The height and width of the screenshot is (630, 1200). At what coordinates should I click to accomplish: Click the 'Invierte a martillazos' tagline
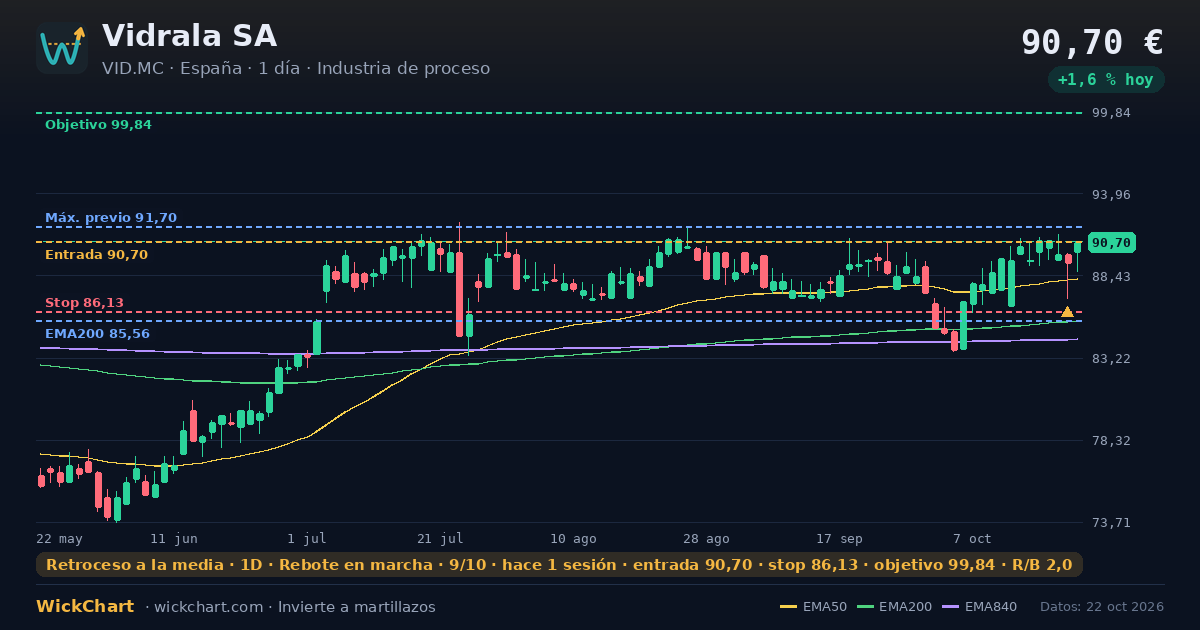pos(357,607)
